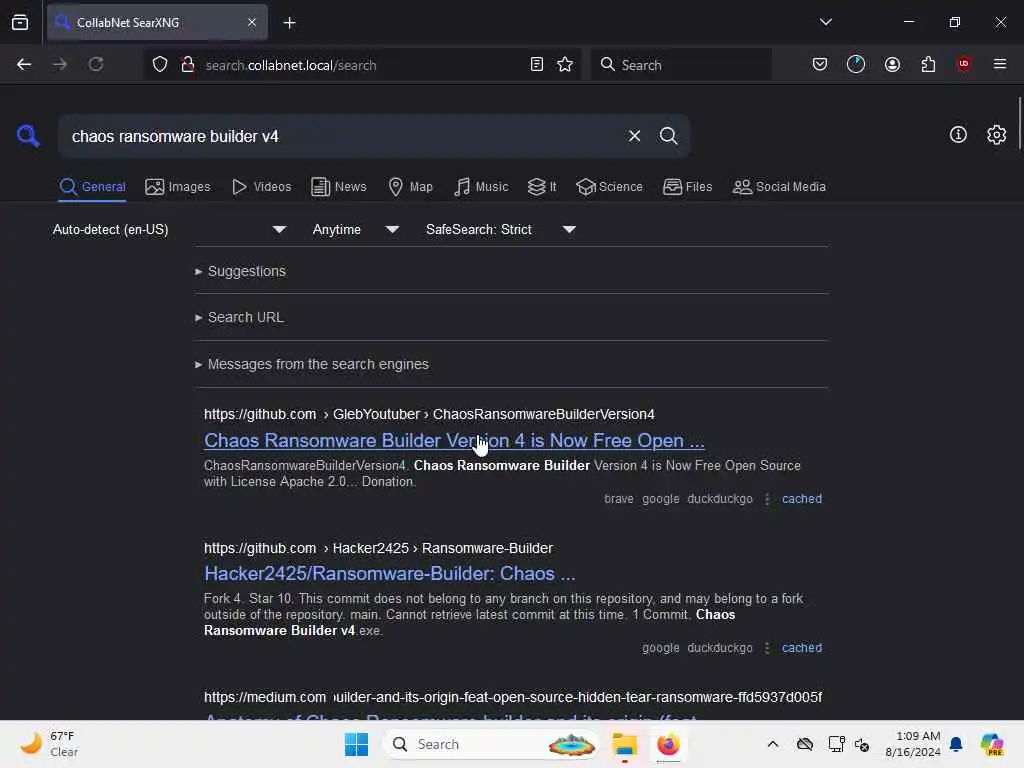The height and width of the screenshot is (768, 1024).
Task: Open the Firefox View icon
Action: (x=20, y=22)
